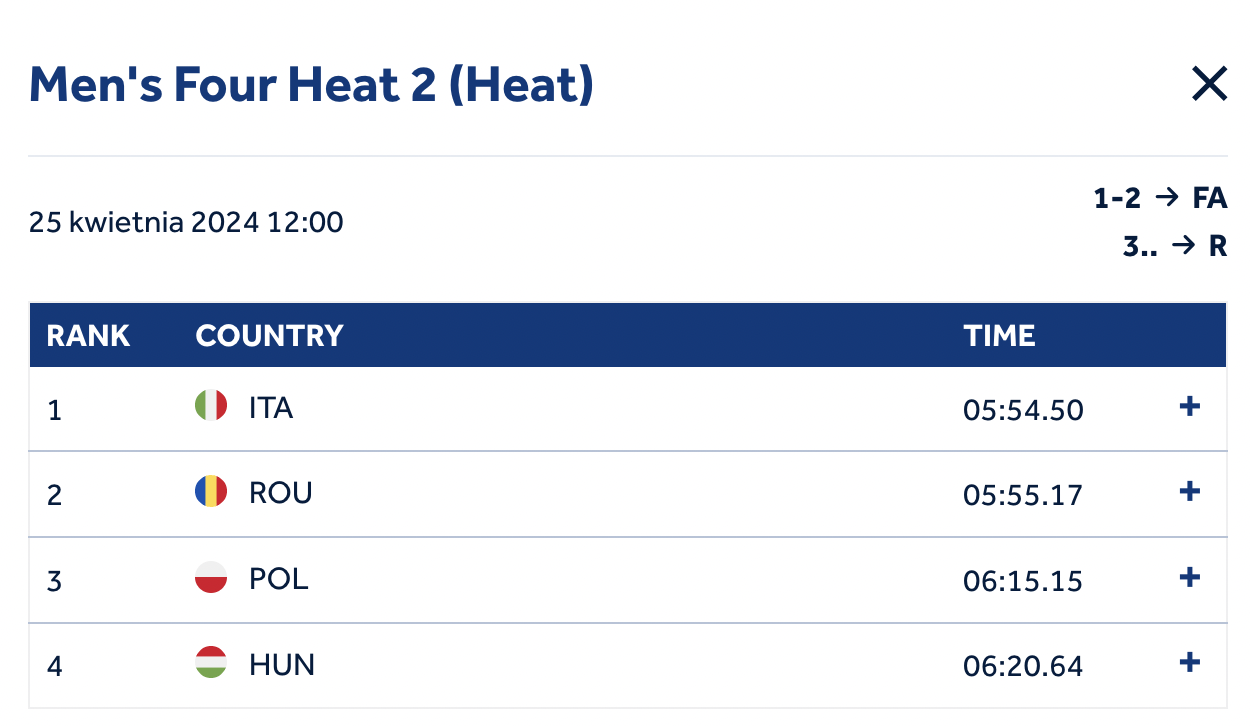Select the RANK column header
The image size is (1250, 726).
coord(88,335)
